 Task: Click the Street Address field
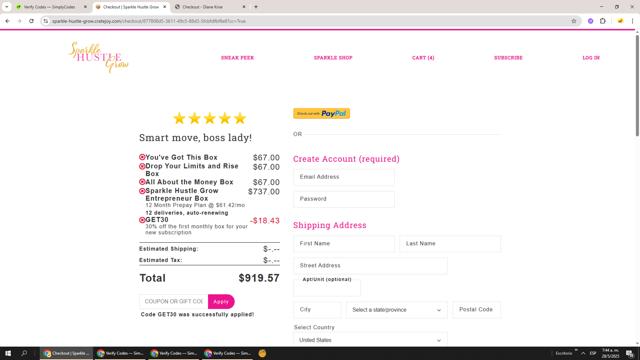pyautogui.click(x=370, y=266)
